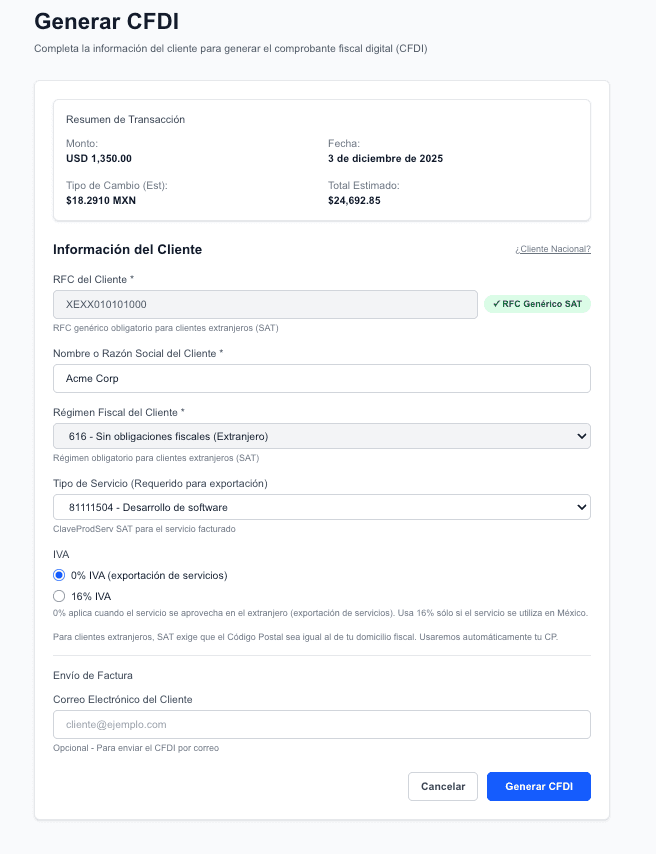The height and width of the screenshot is (854, 656).
Task: Click the Cancelar button
Action: coord(442,786)
